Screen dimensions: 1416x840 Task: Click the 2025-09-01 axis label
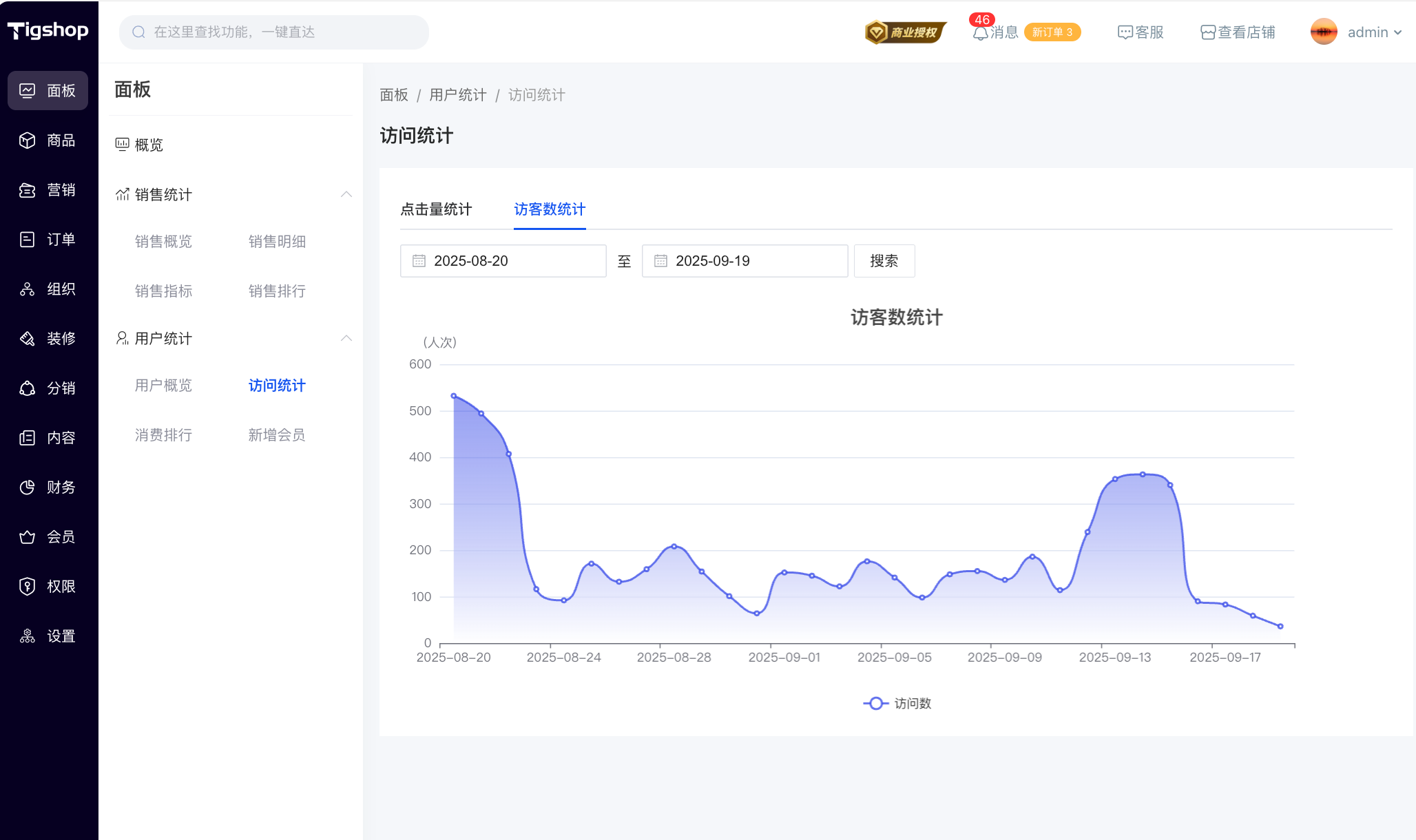784,658
